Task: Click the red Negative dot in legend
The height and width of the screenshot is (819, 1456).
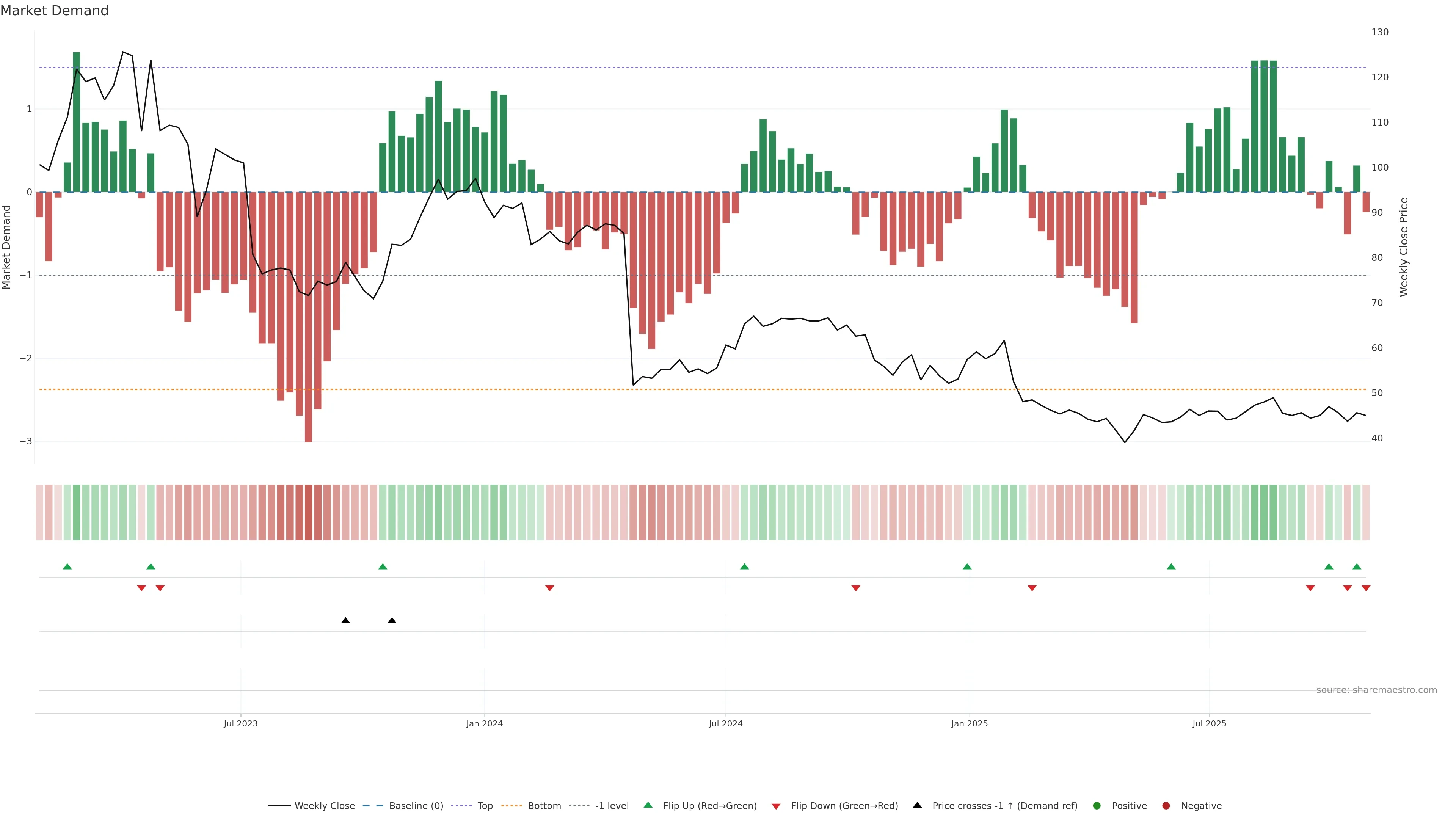Action: click(1166, 805)
